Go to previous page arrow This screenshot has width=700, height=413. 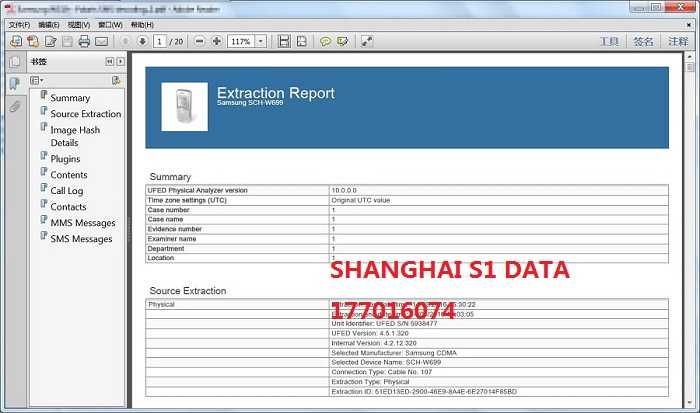(x=125, y=41)
